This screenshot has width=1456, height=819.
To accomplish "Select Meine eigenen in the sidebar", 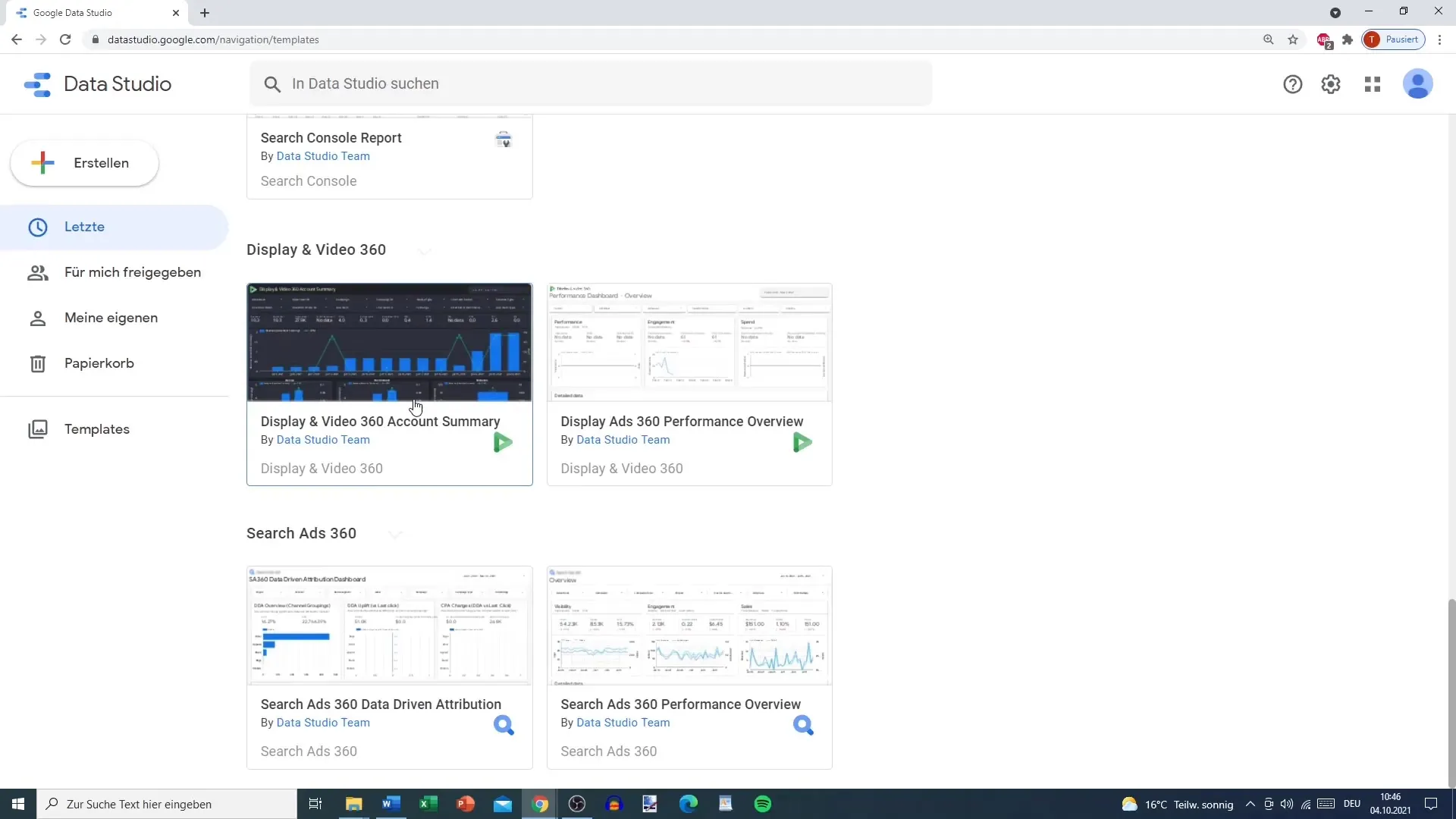I will (114, 318).
